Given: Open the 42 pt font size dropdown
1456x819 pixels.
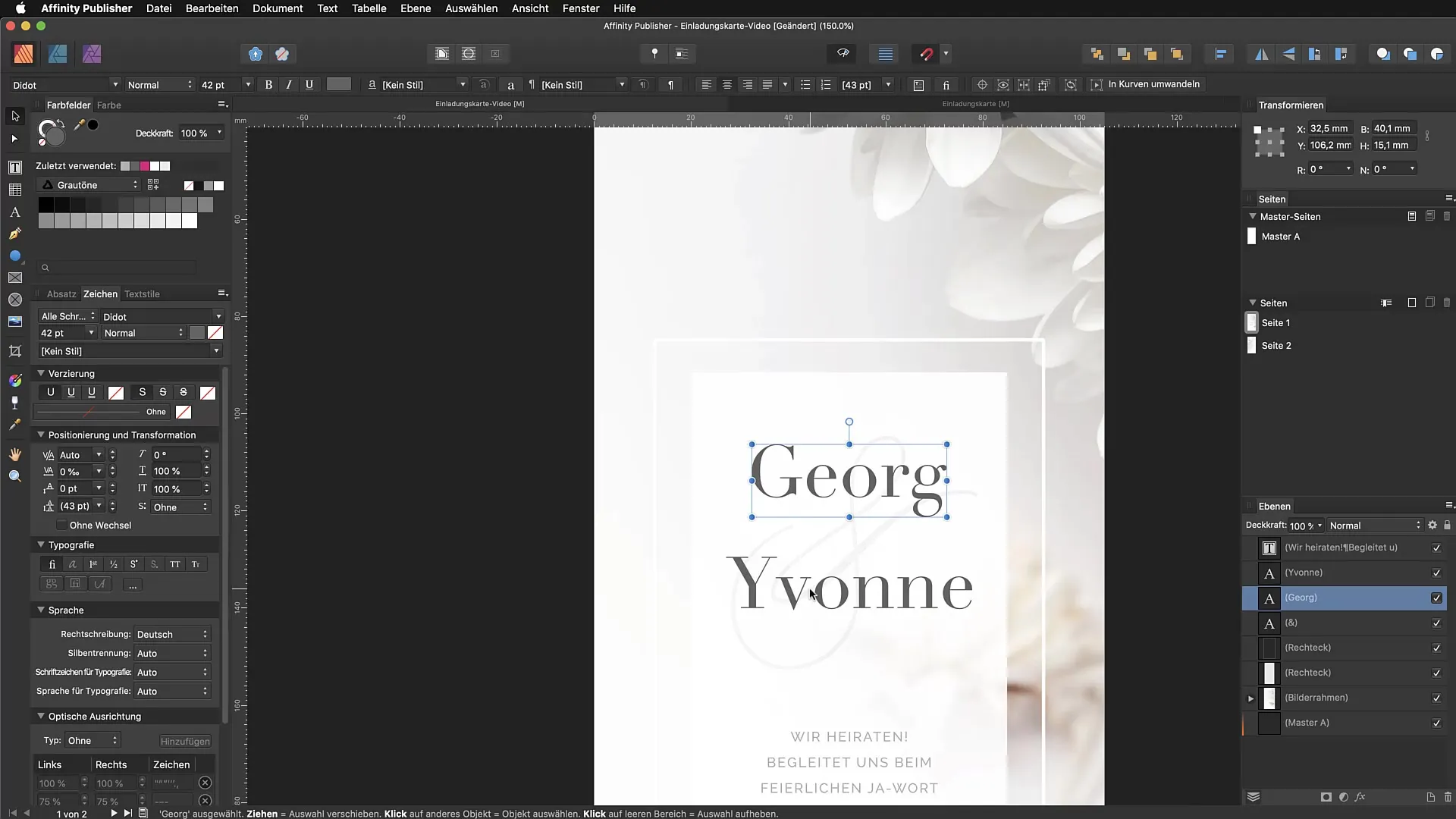Looking at the screenshot, I should click(x=248, y=85).
